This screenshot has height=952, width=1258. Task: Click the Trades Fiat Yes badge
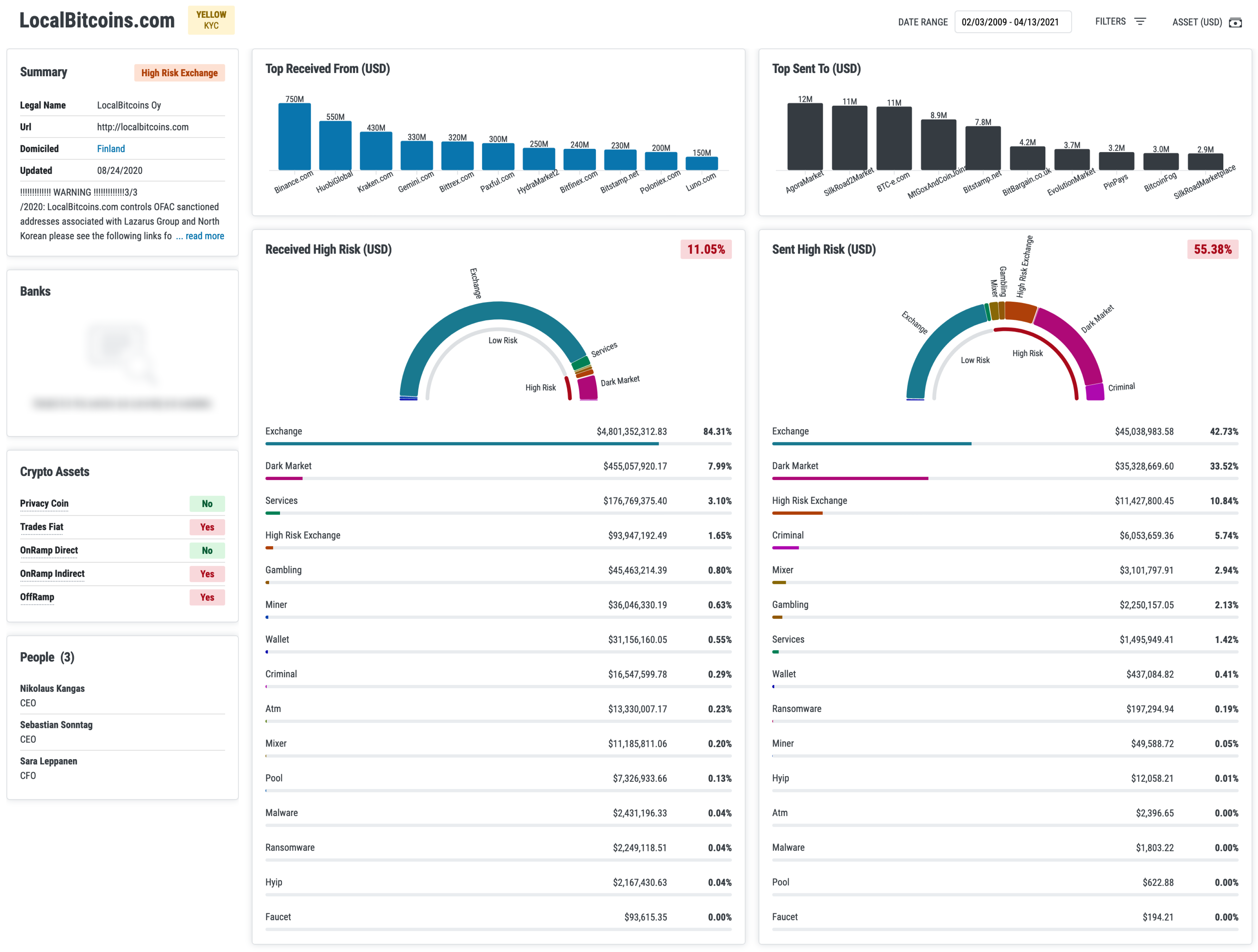[207, 527]
